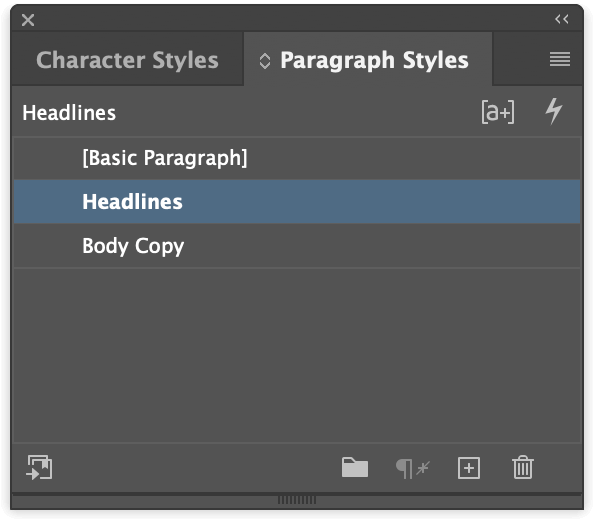The width and height of the screenshot is (594, 524).
Task: Open the panel hamburger menu
Action: coord(560,59)
